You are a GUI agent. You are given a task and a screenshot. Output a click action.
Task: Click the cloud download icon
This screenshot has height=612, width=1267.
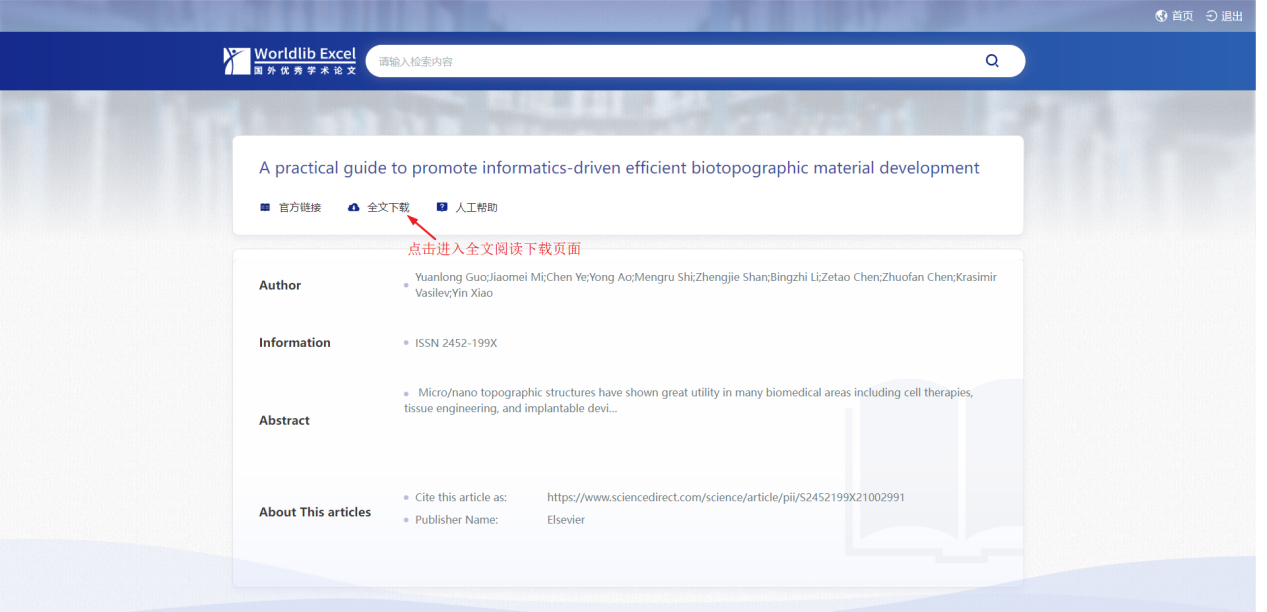click(x=353, y=208)
